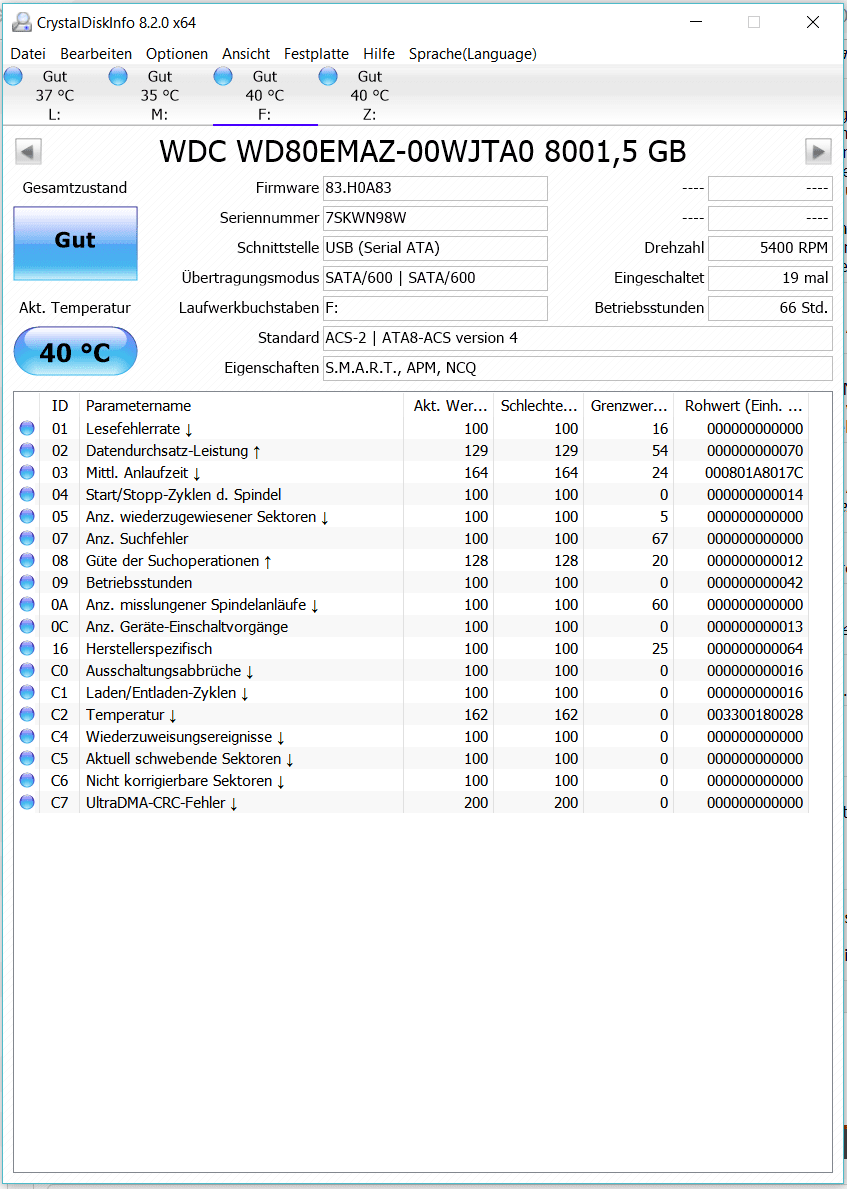Open the Datei menu
Screen dimensions: 847x1189
click(28, 54)
